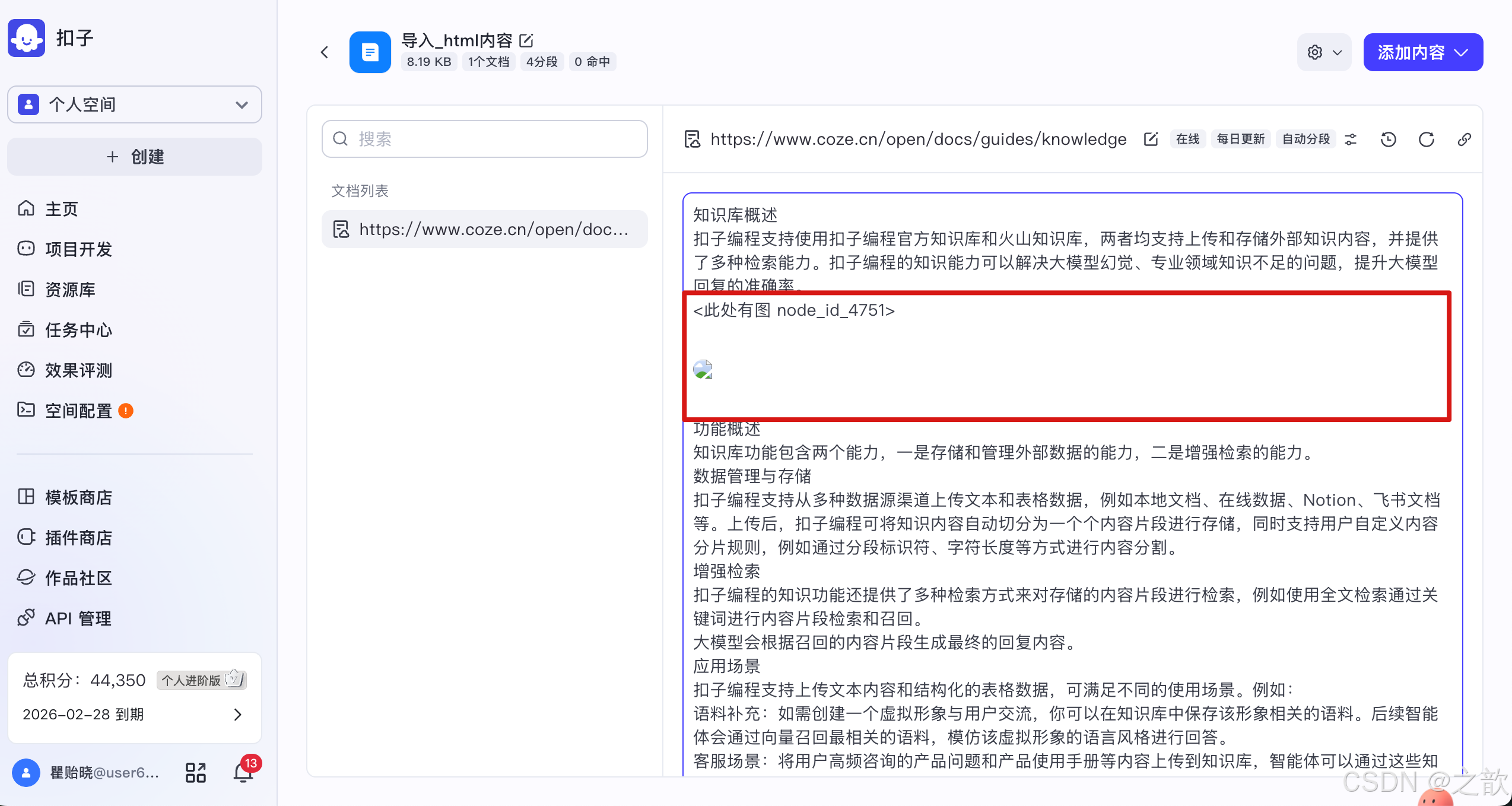Go to 主页 in the sidebar

[x=61, y=209]
